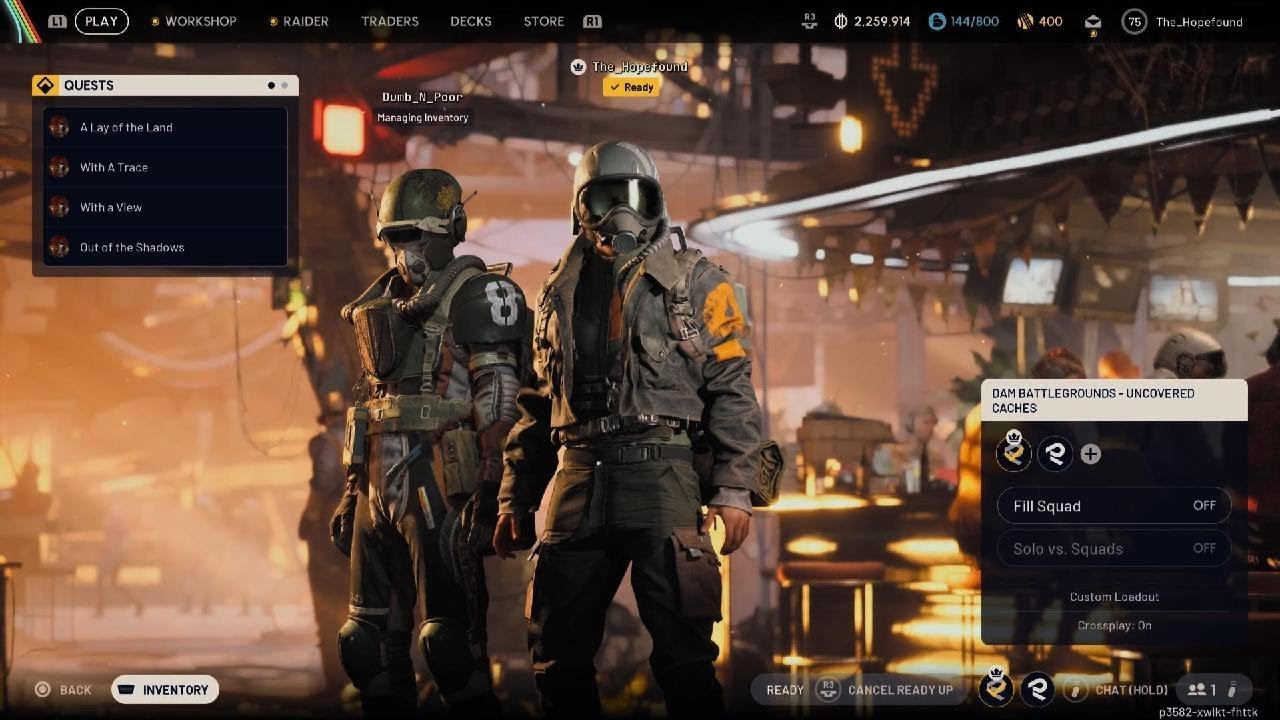Switch quest page using the header dots
Viewport: 1280px width, 720px height.
pyautogui.click(x=278, y=85)
